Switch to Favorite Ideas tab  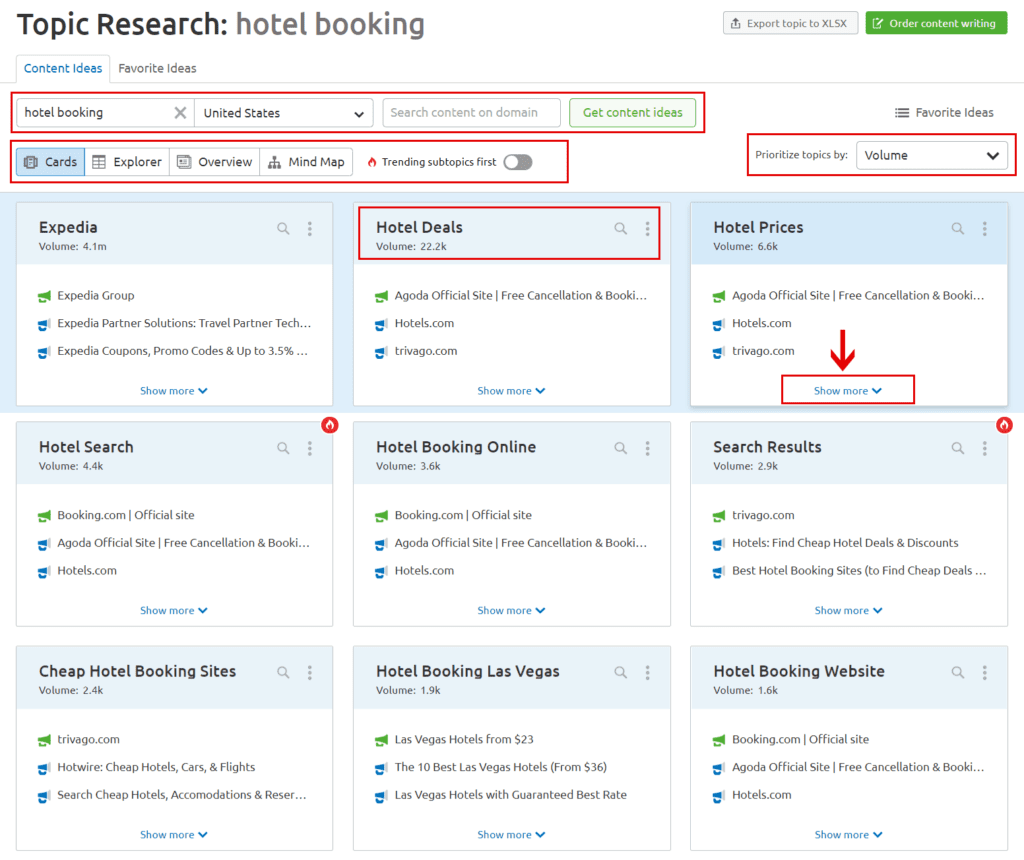(x=157, y=68)
